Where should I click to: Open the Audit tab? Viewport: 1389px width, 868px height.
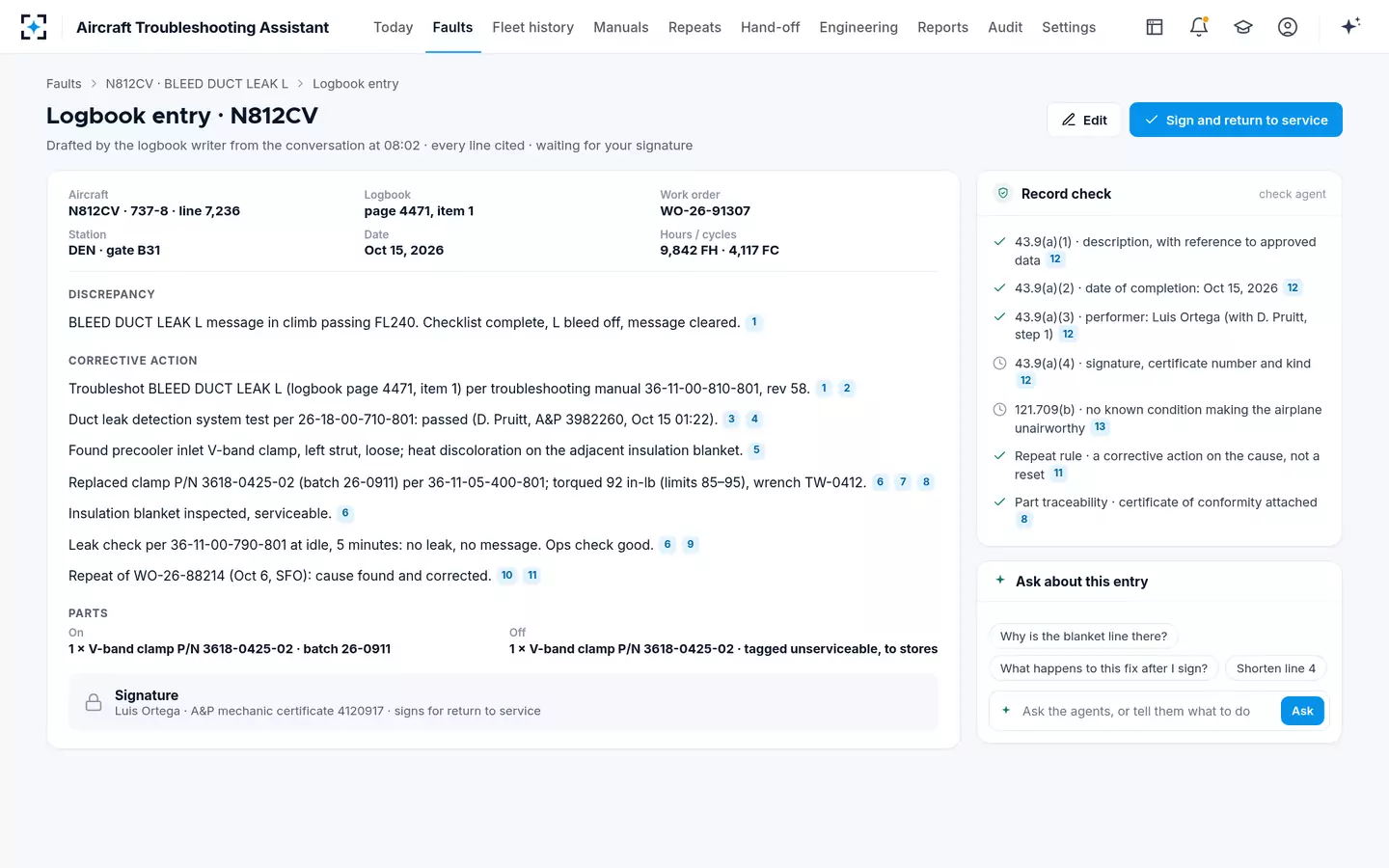tap(1005, 27)
